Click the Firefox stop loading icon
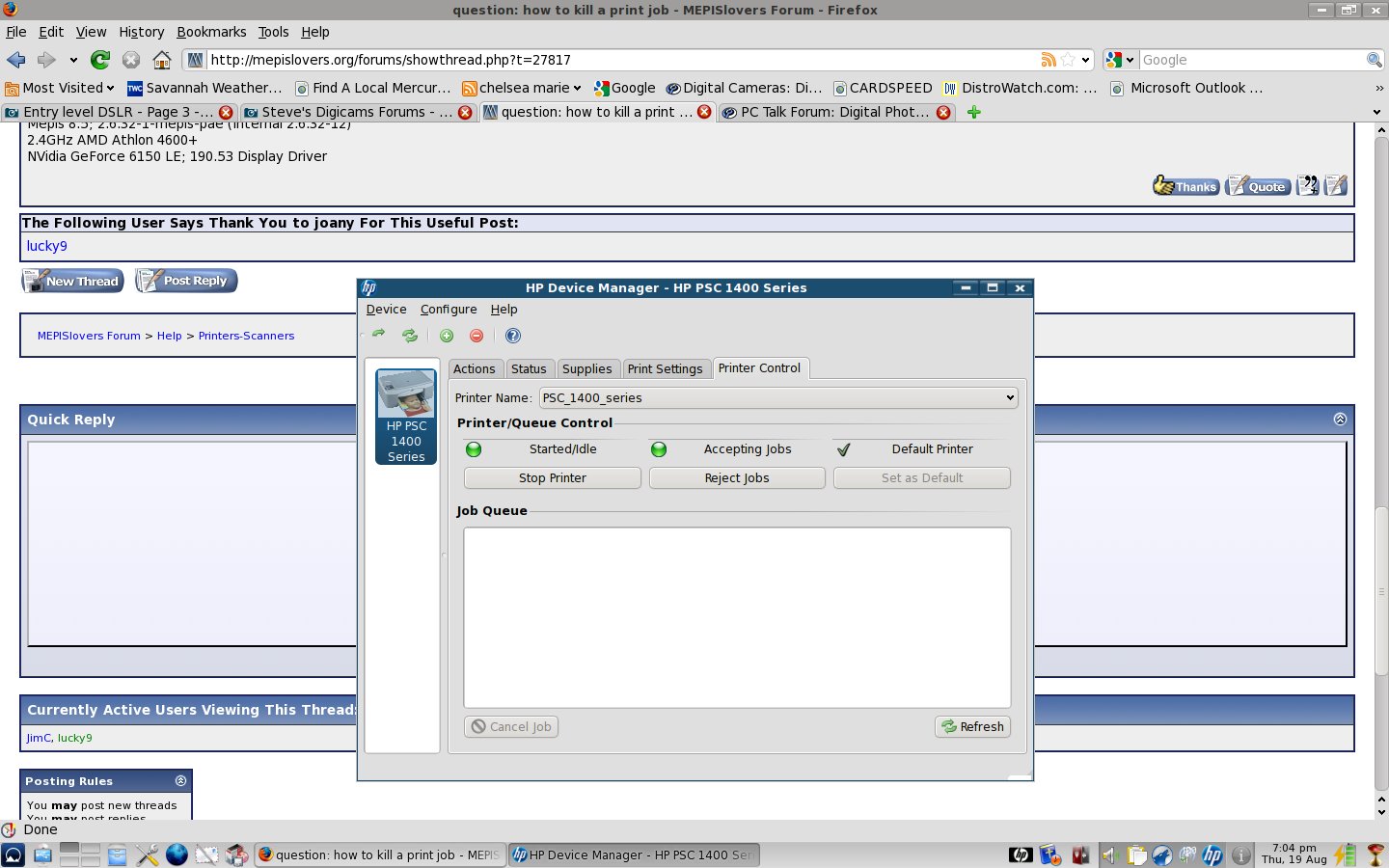Screen dimensions: 1389x868 pos(131,60)
